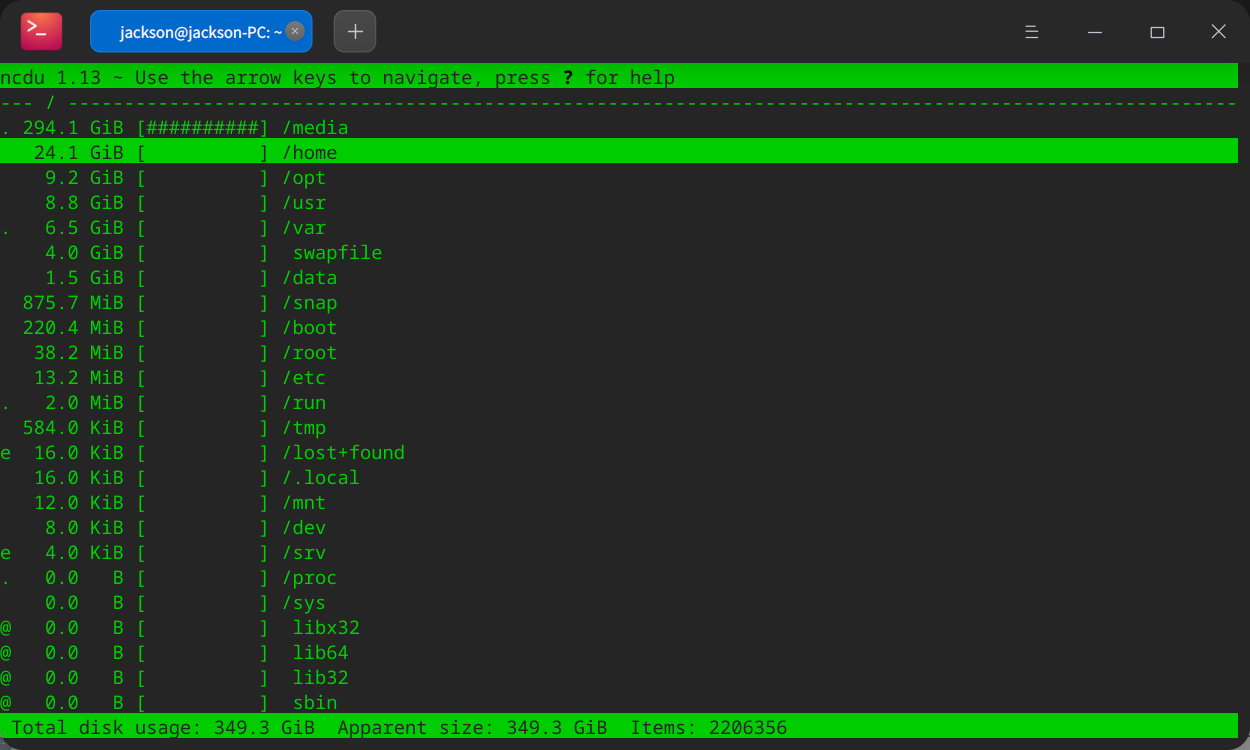Select the /proc directory entry
The image size is (1250, 750).
[310, 578]
